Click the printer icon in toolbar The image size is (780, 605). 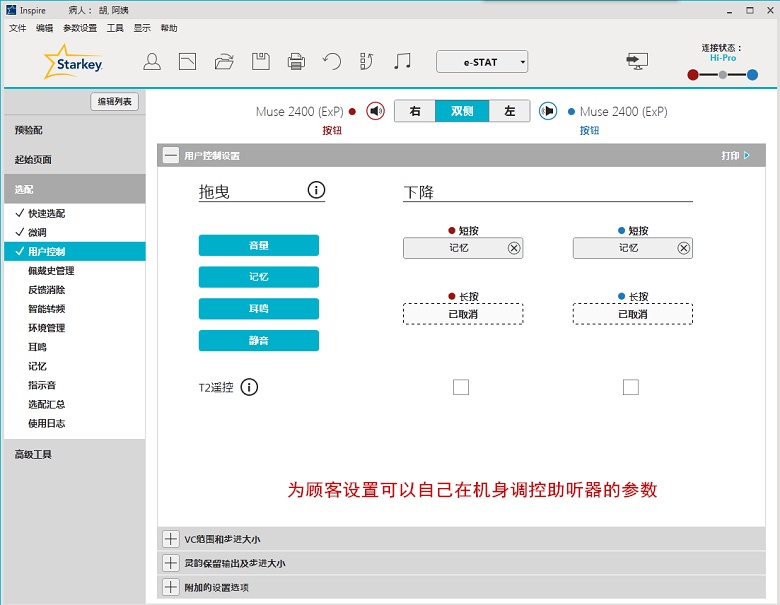point(296,62)
